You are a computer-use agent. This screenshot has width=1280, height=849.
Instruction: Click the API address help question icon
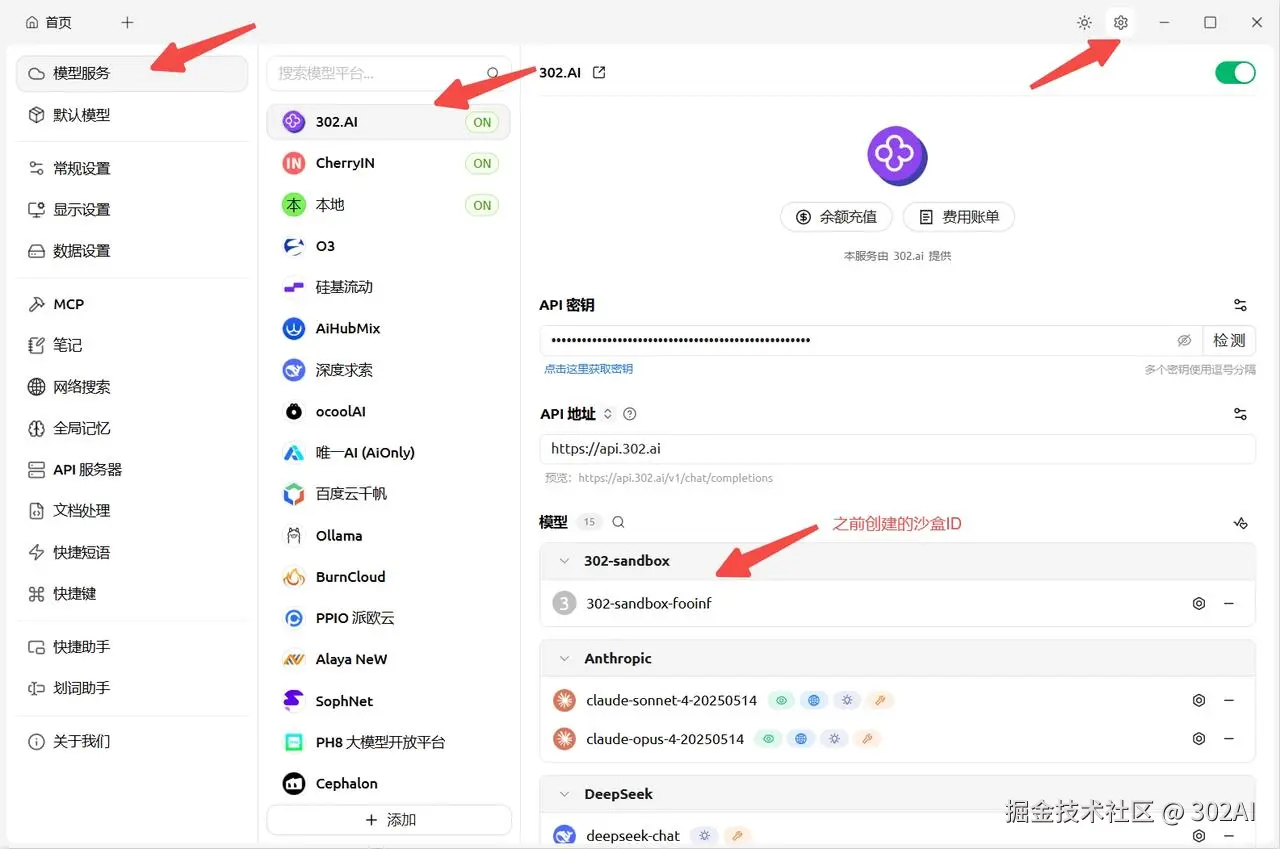[x=629, y=414]
